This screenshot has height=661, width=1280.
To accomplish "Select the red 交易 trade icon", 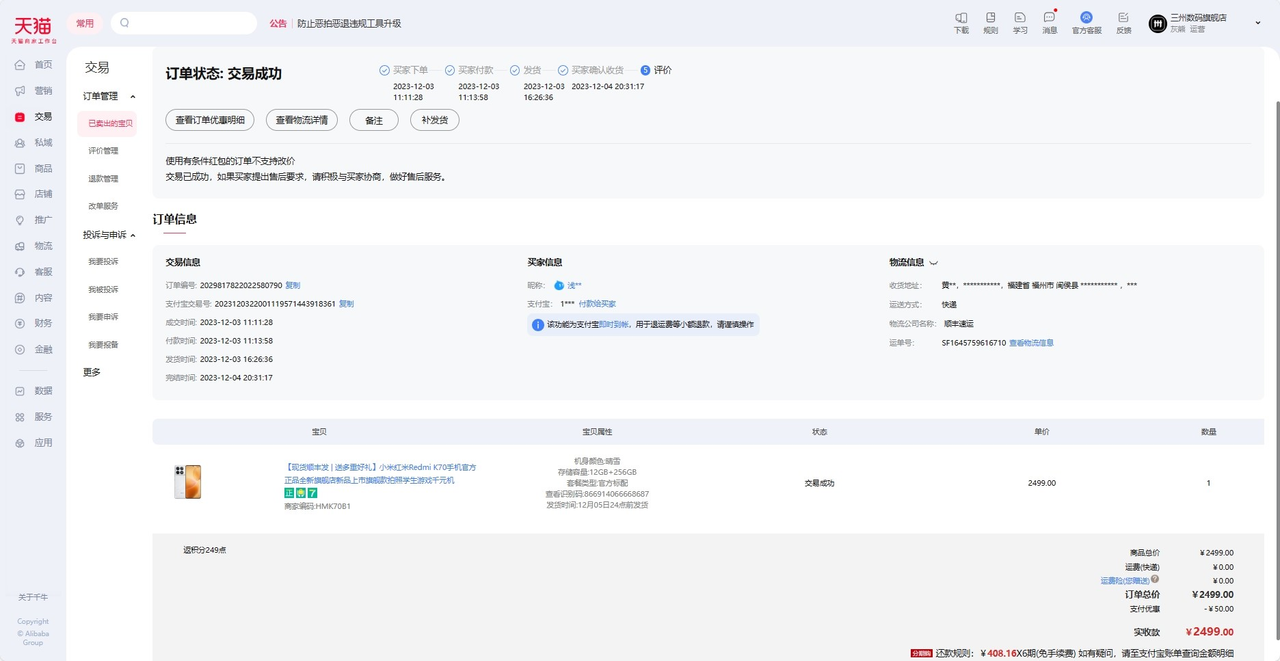I will [x=20, y=116].
